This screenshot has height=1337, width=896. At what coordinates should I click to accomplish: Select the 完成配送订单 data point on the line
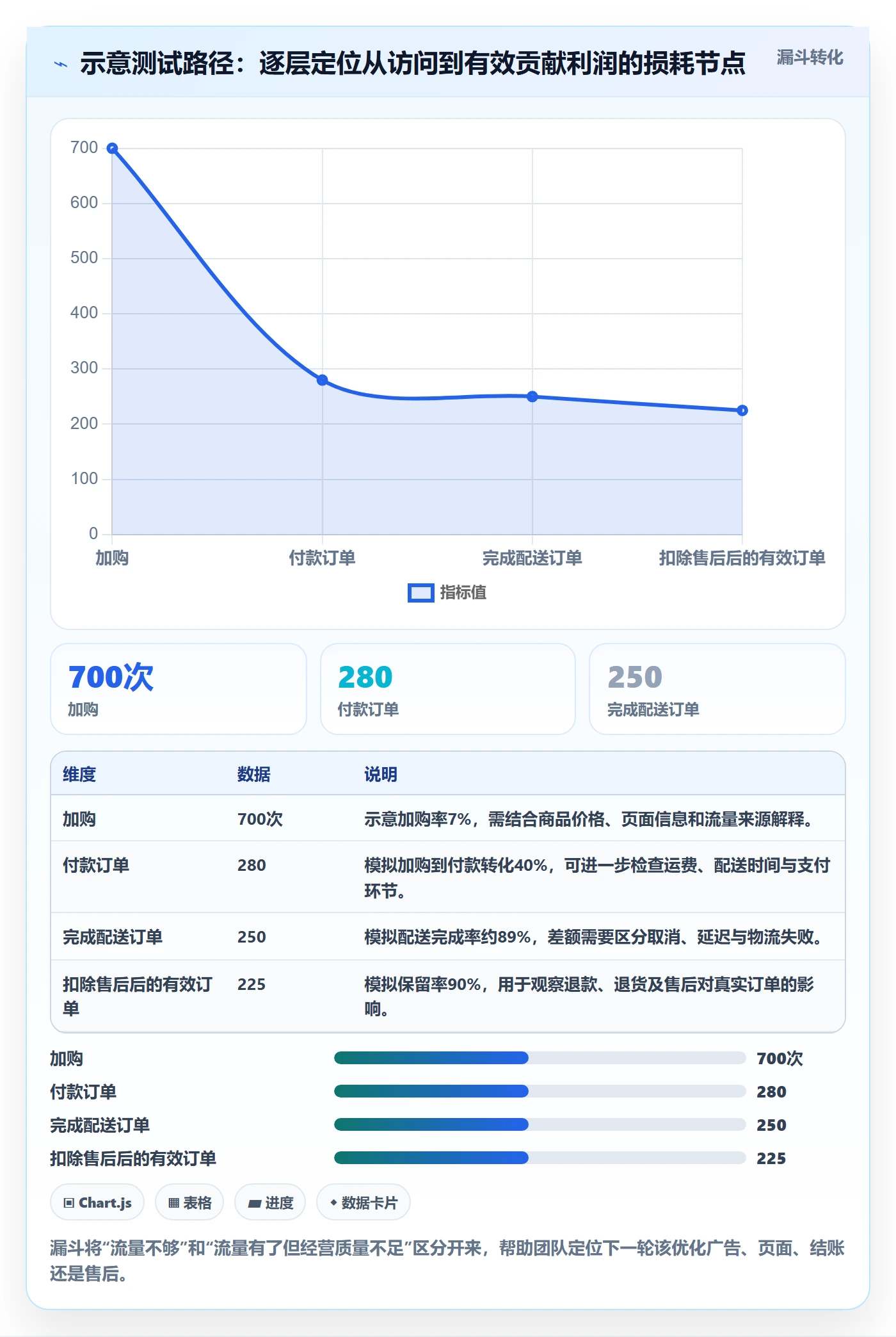[x=532, y=397]
